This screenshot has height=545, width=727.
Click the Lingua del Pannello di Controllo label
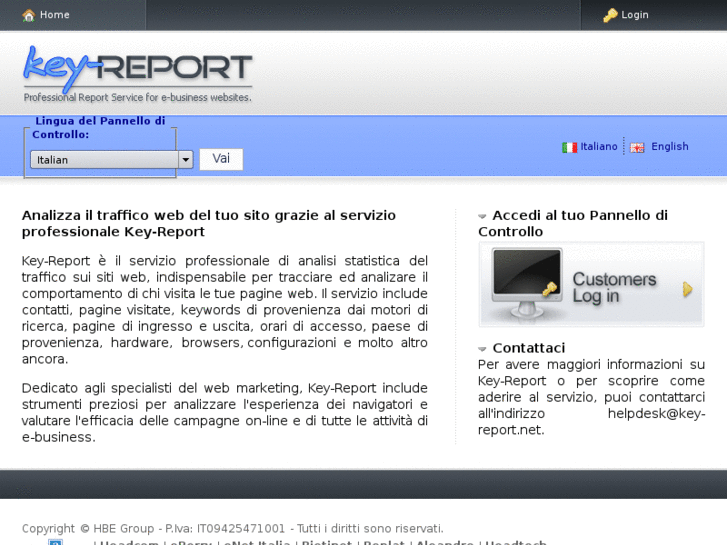click(99, 128)
